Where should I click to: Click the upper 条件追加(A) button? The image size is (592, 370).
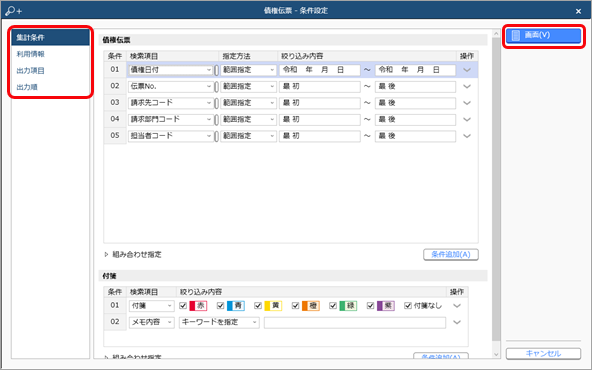tap(450, 254)
